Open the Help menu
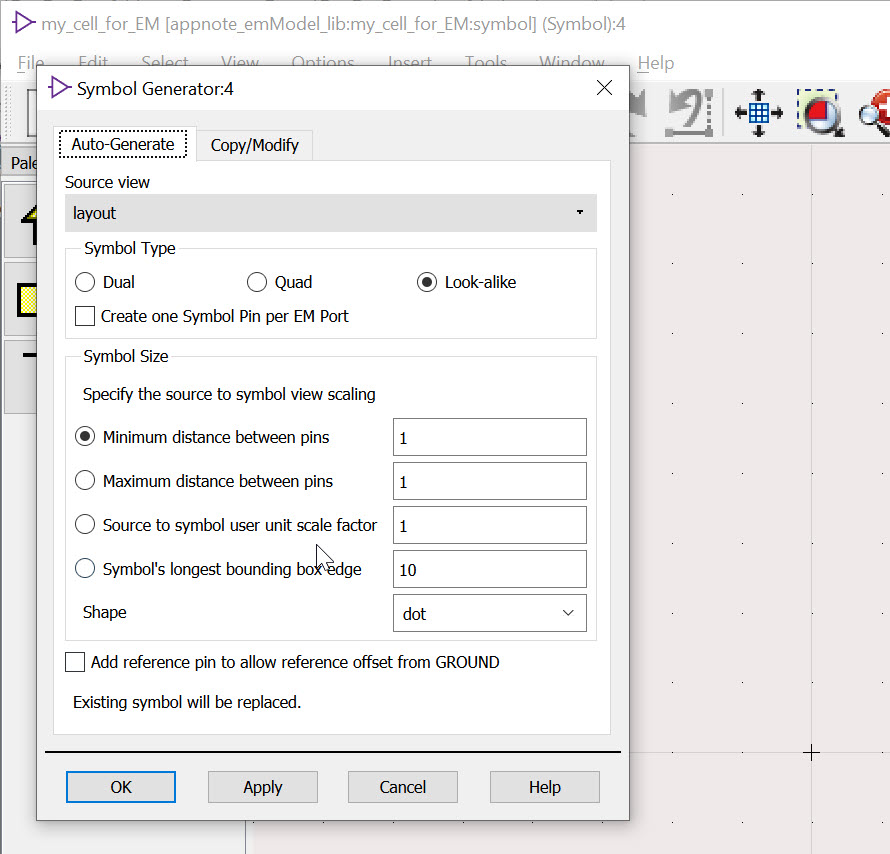 point(655,63)
